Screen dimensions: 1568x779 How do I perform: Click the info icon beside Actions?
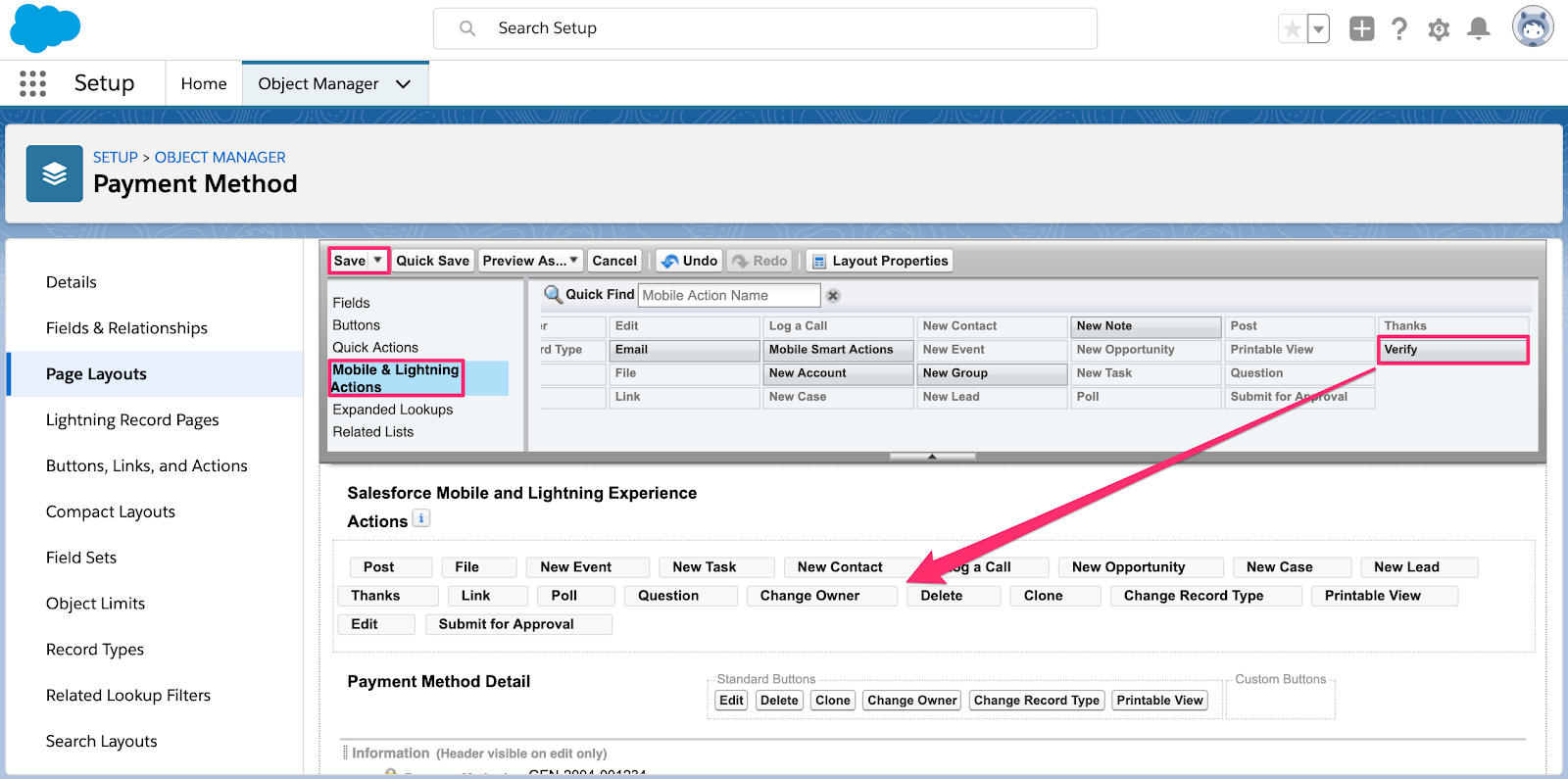click(x=421, y=518)
